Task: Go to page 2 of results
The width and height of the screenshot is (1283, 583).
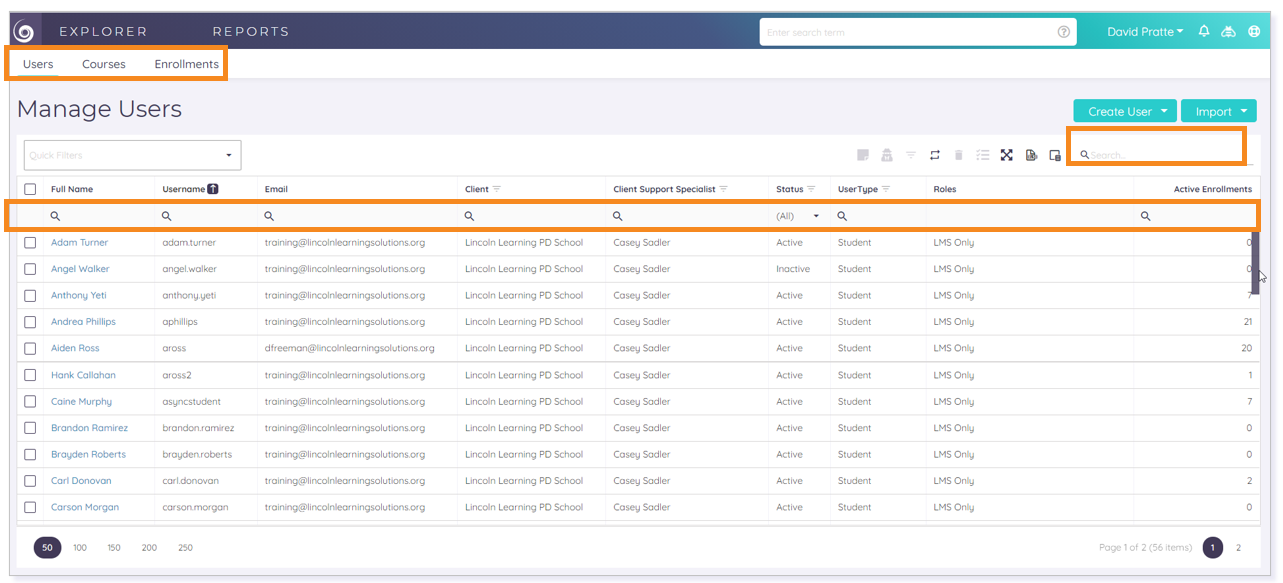Action: 1238,548
